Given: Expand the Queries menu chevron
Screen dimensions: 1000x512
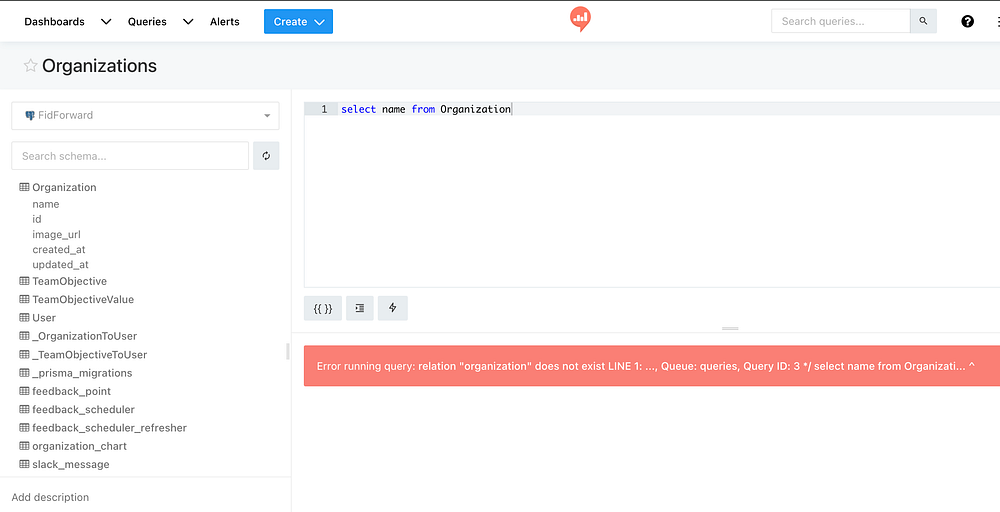Looking at the screenshot, I should point(188,22).
